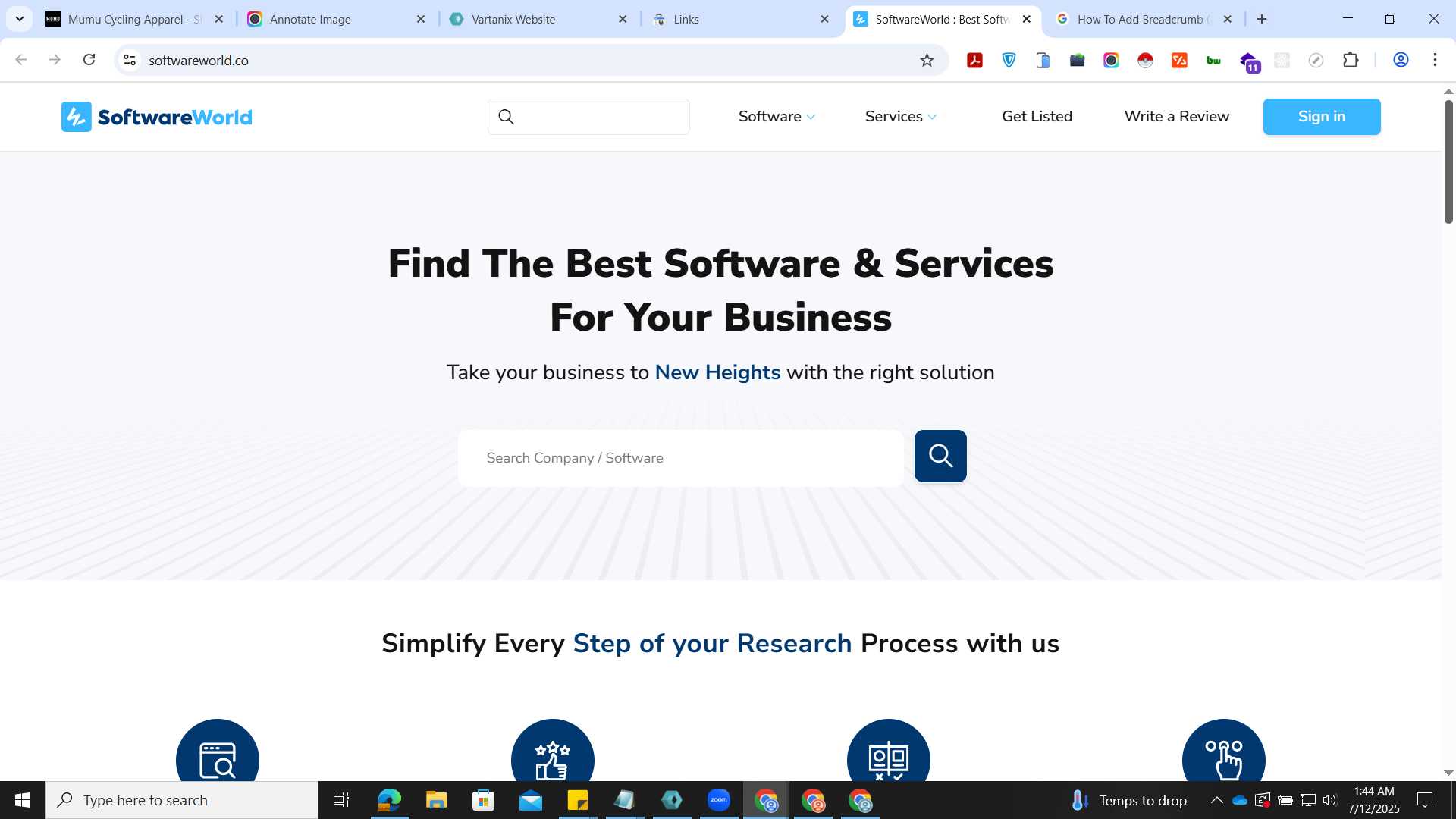Screen dimensions: 1456x819
Task: Close the Vartanix Website tab
Action: pos(623,19)
